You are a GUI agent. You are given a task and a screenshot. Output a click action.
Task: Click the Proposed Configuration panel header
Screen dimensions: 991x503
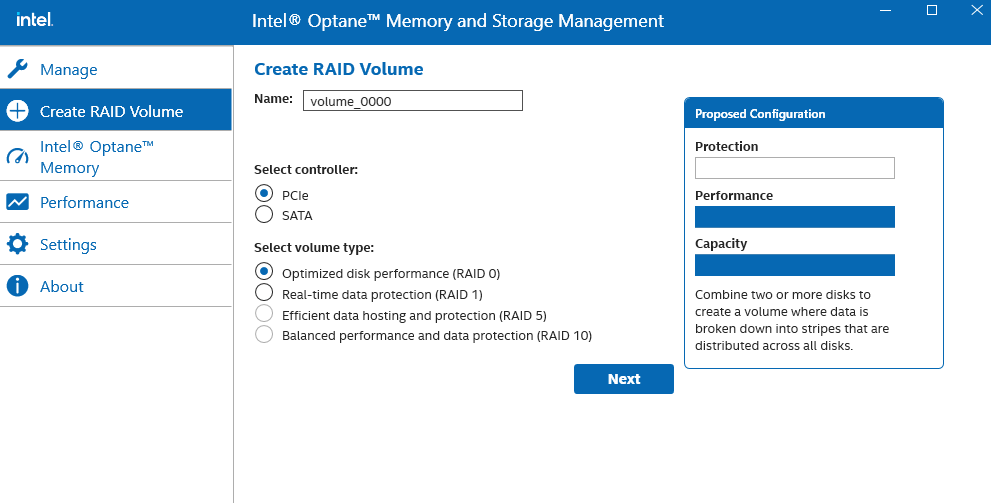813,114
